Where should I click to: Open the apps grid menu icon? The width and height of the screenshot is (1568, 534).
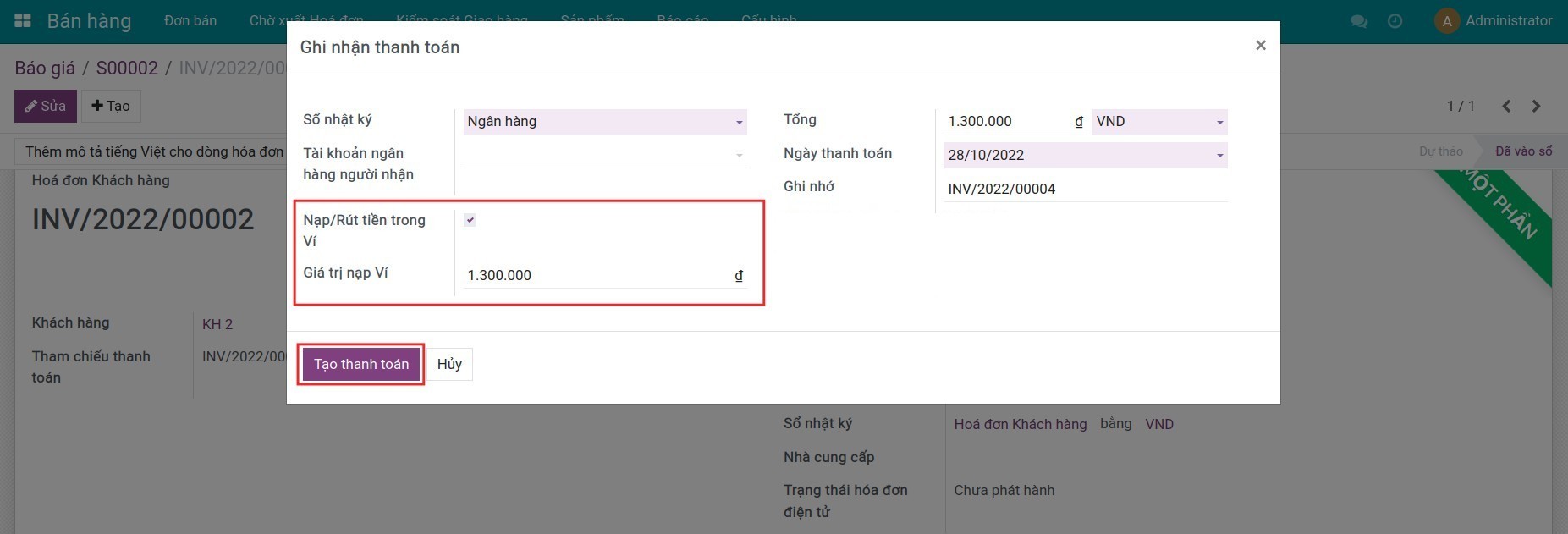point(23,20)
